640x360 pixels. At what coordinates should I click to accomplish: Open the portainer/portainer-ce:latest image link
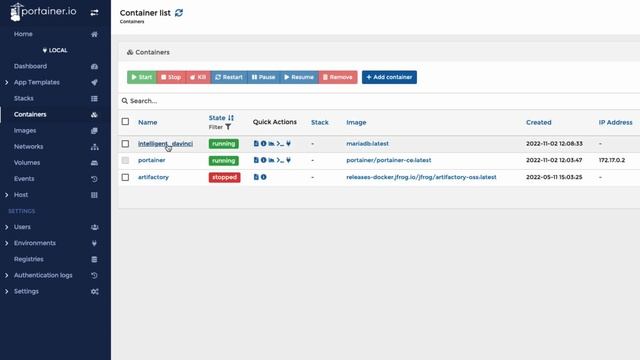point(389,160)
